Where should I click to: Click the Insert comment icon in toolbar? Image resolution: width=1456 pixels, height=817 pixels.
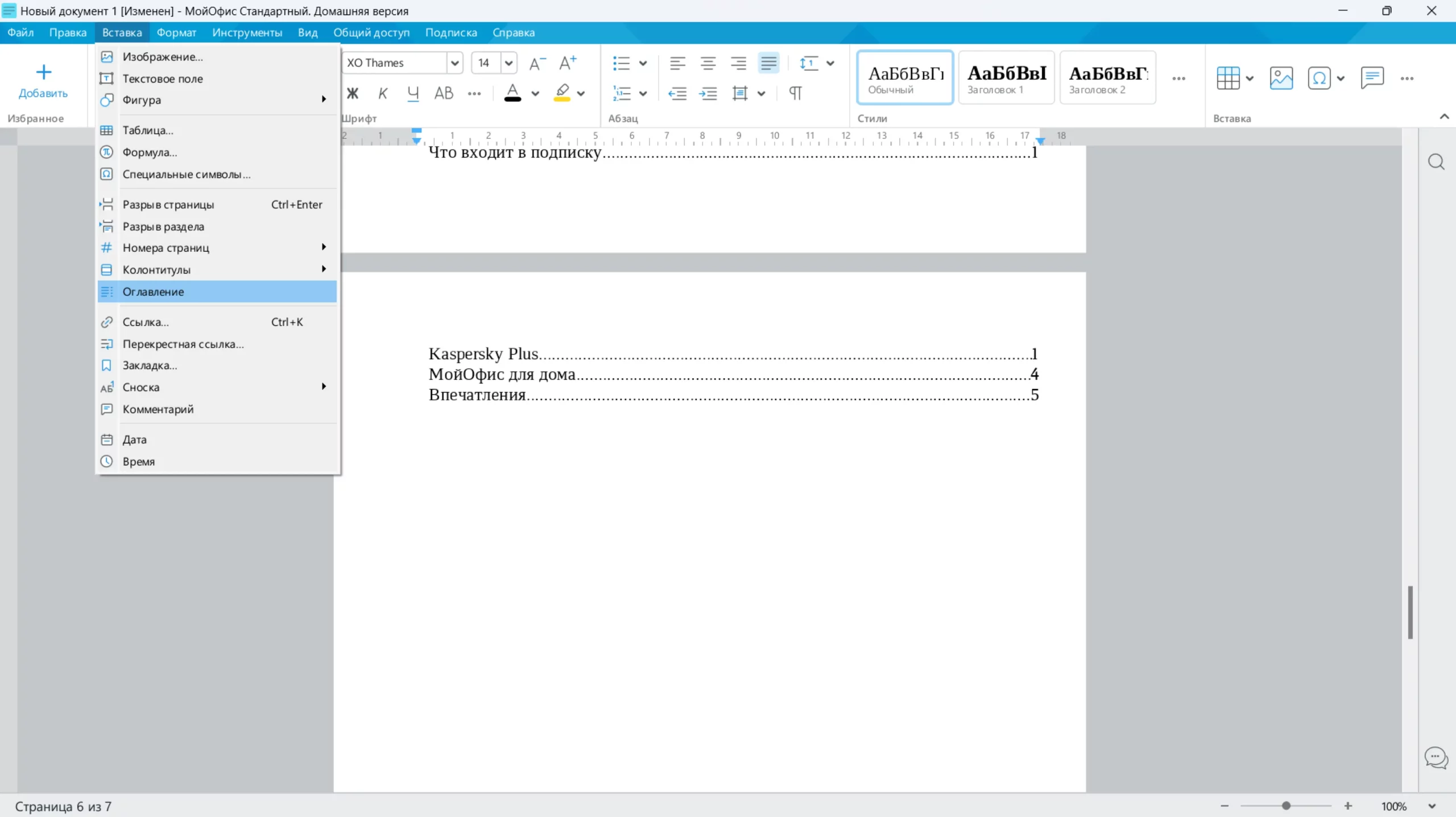[1371, 78]
